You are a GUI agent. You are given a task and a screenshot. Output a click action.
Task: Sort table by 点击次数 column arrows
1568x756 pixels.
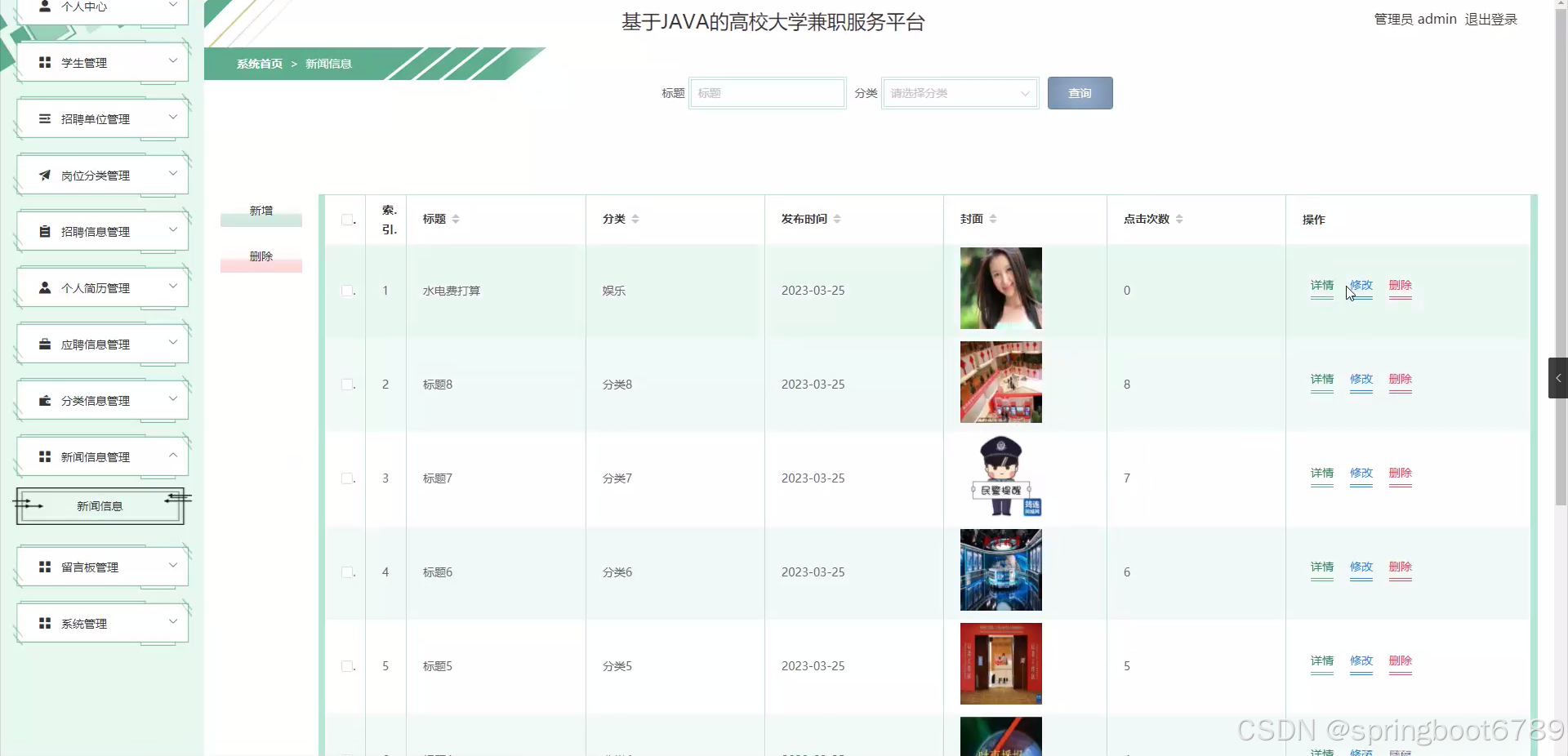point(1179,219)
